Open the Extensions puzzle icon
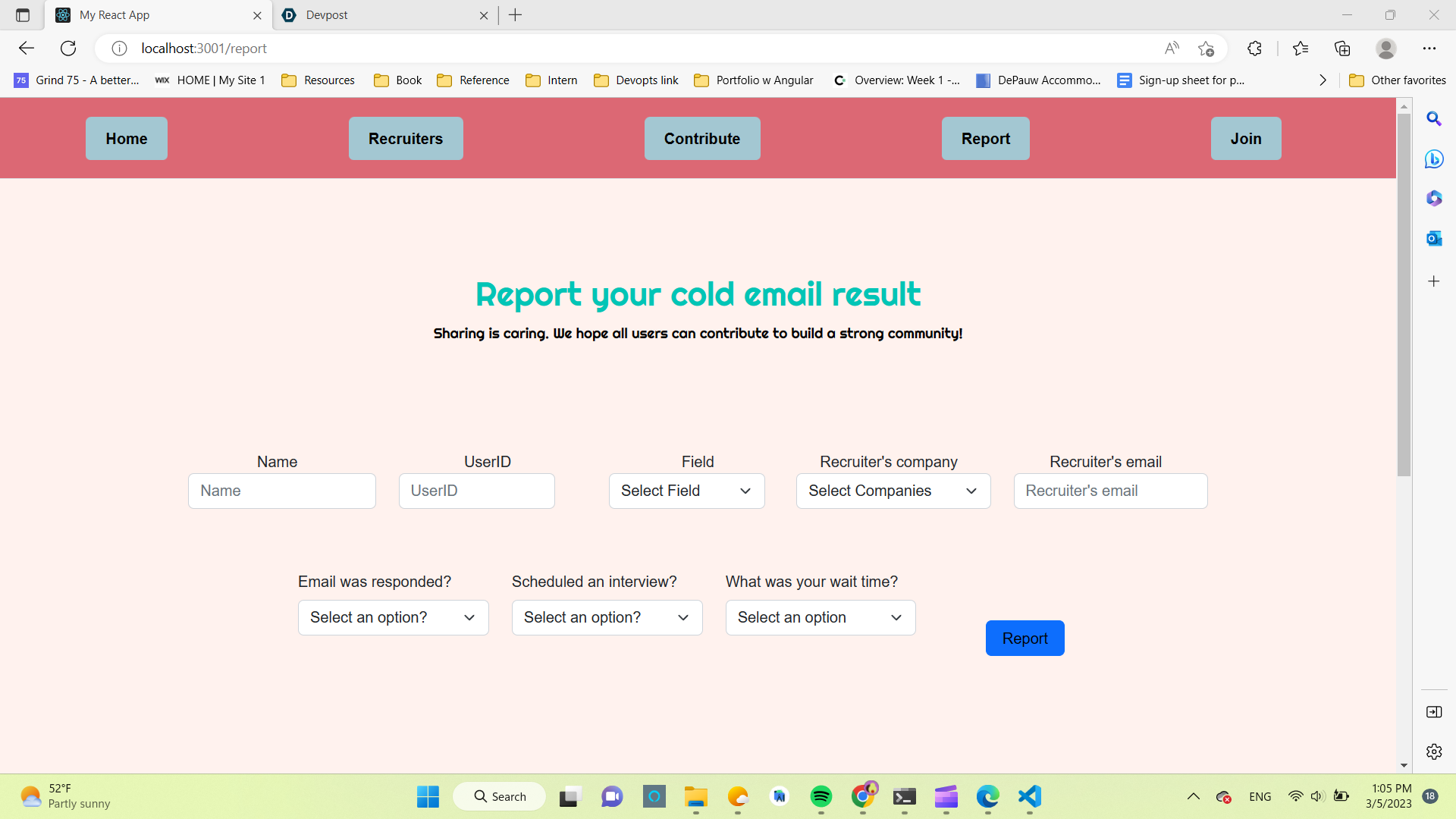The width and height of the screenshot is (1456, 819). [x=1254, y=49]
